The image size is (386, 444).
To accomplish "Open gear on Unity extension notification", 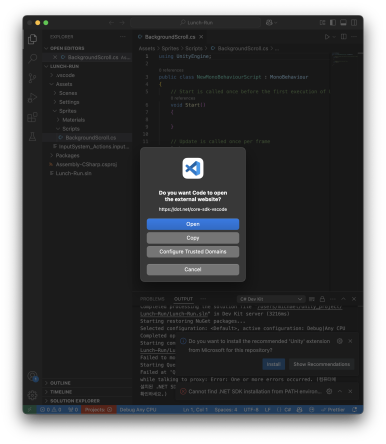I will pos(340,341).
